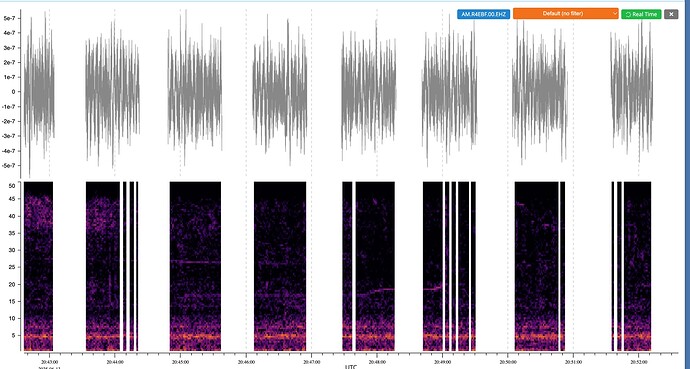Image resolution: width=690 pixels, height=369 pixels.
Task: Click the 20:52:00 time axis tick label
Action: (x=639, y=362)
